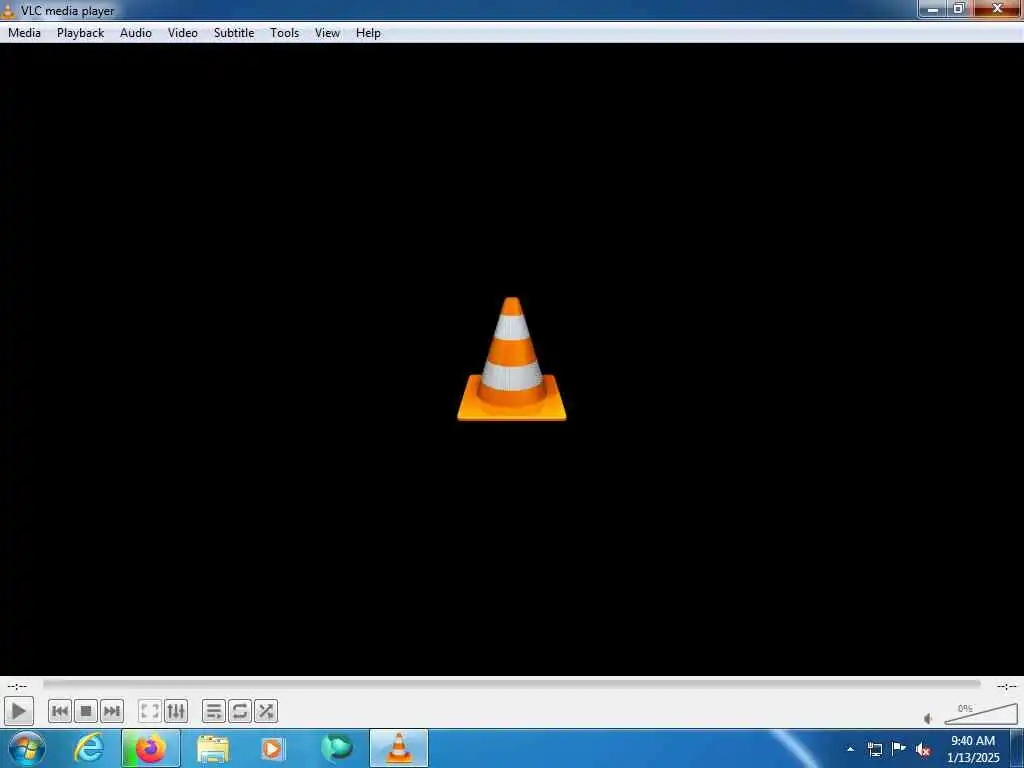
Task: Click the muted system volume tray icon
Action: [x=923, y=750]
